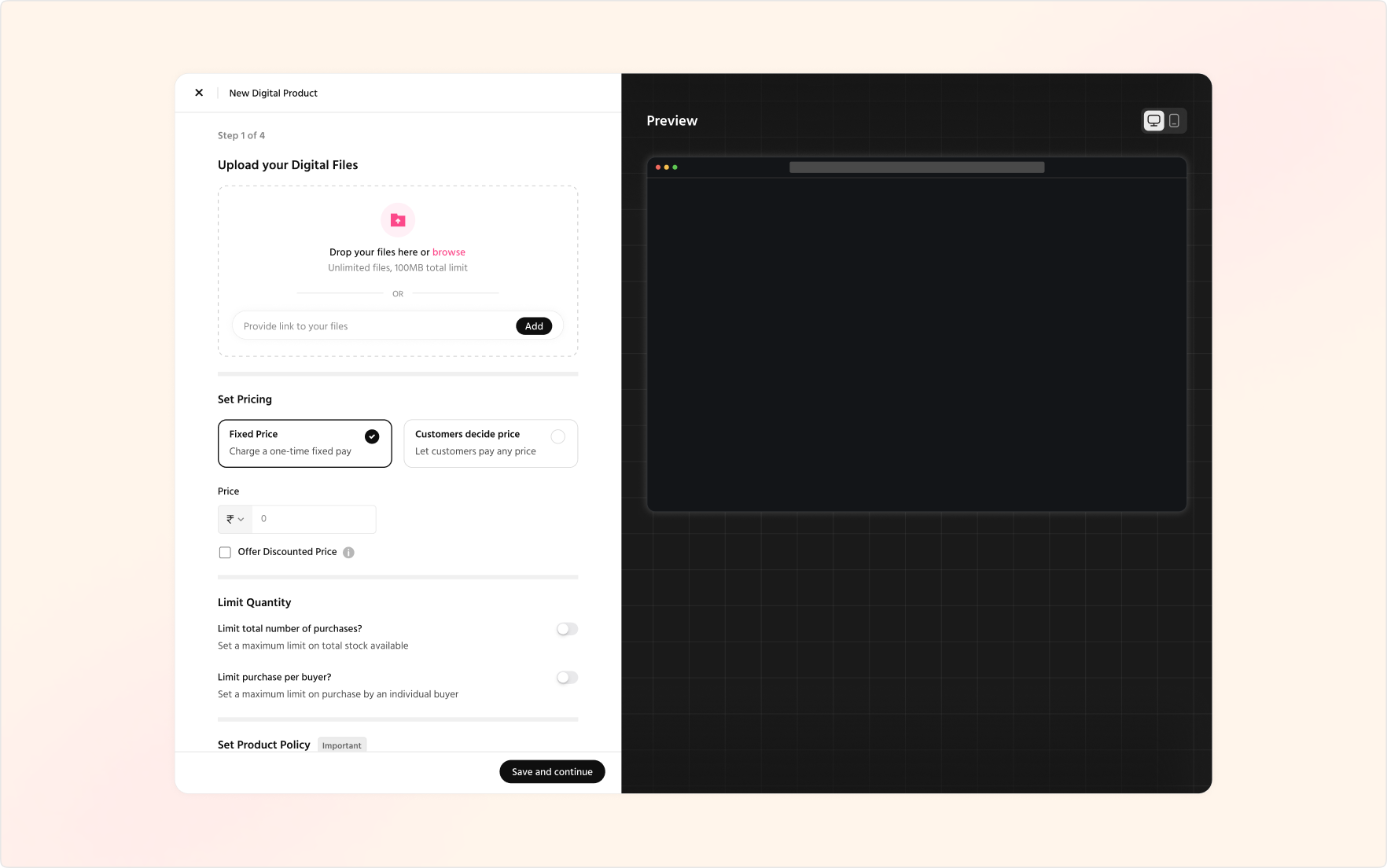This screenshot has width=1387, height=868.
Task: Click the Set Pricing heading
Action: pyautogui.click(x=245, y=399)
